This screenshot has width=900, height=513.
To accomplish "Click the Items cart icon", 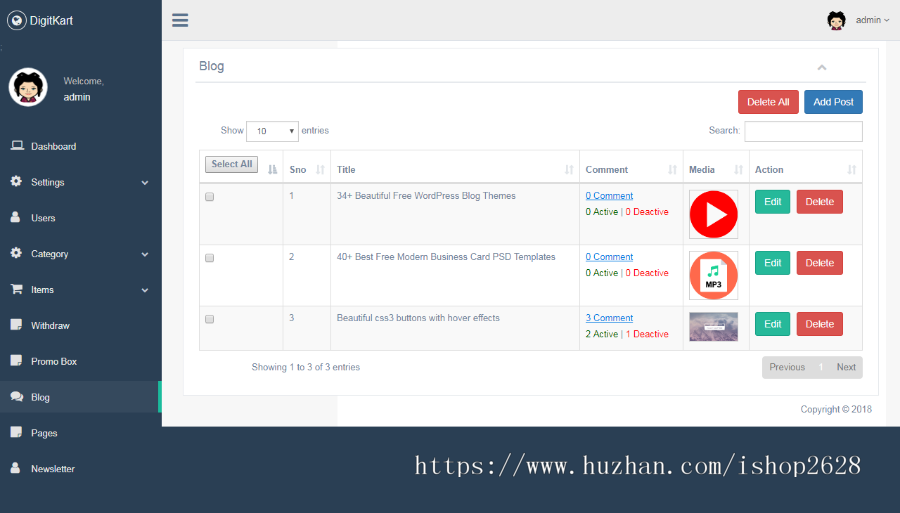I will [17, 289].
